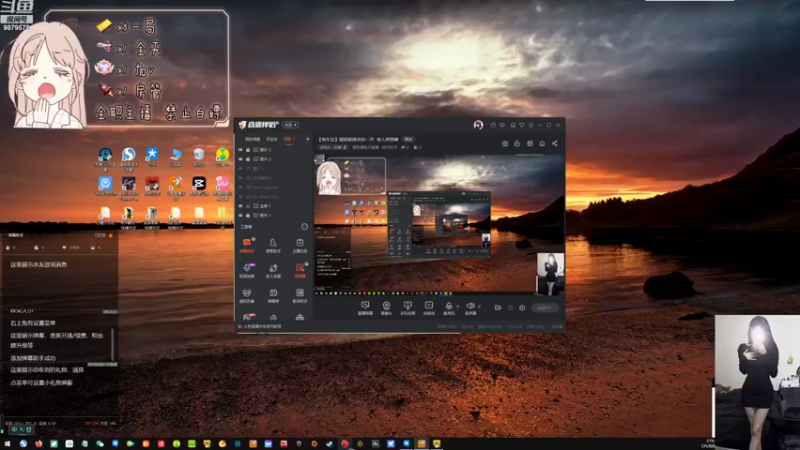
Task: Open the 弹幕秀 tool
Action: 273,294
